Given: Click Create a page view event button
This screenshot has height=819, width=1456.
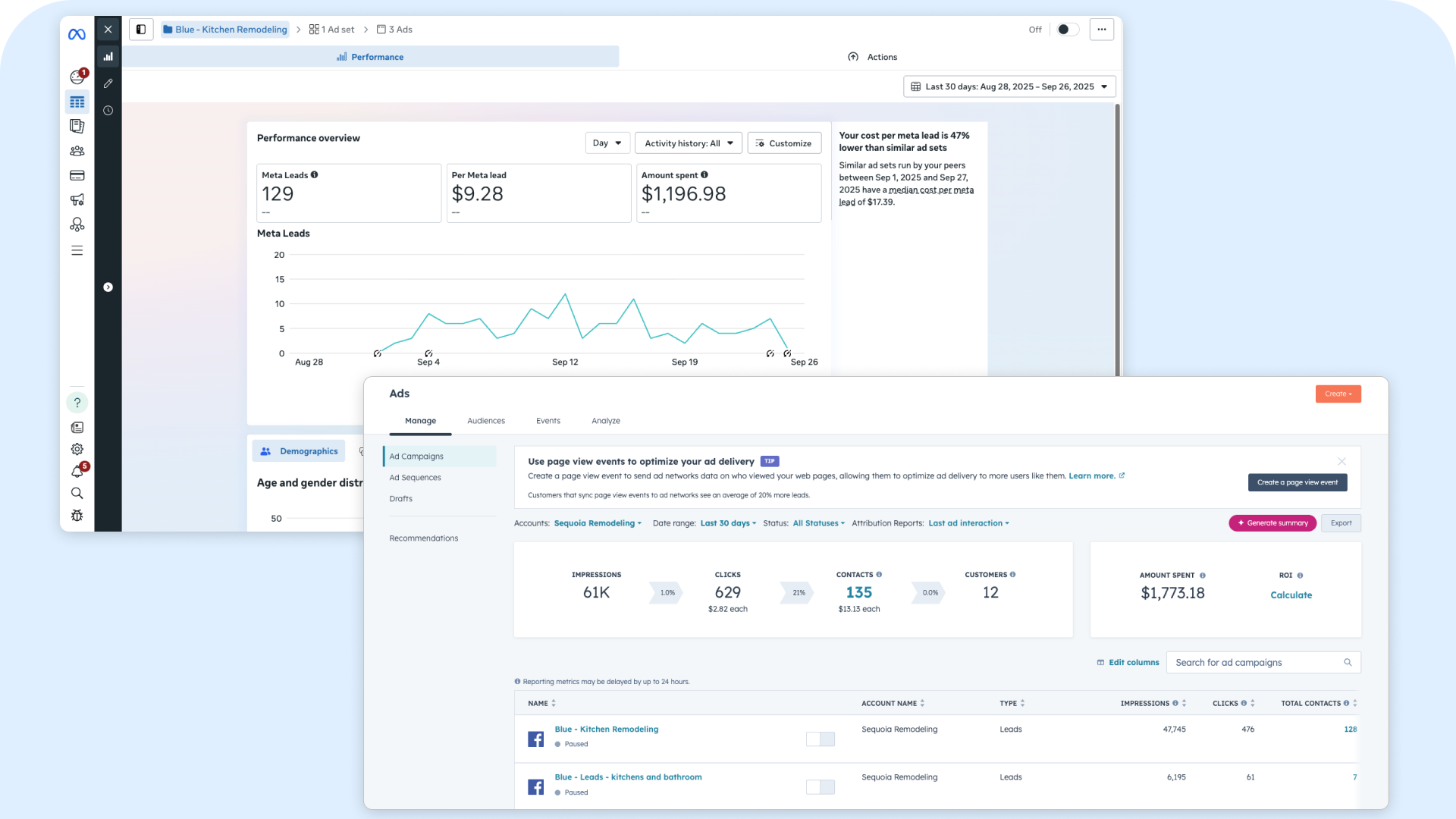Looking at the screenshot, I should (1297, 482).
